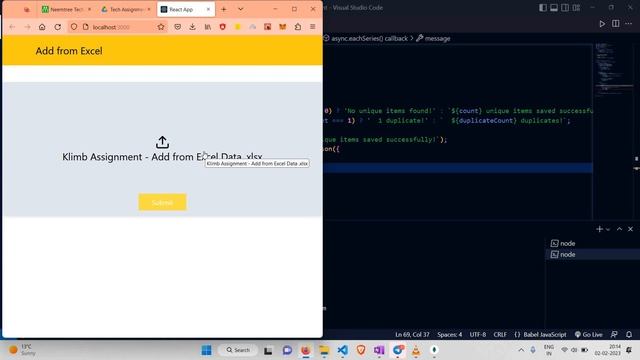640x360 pixels.
Task: Open Firefox hamburger application menu
Action: pos(313,27)
